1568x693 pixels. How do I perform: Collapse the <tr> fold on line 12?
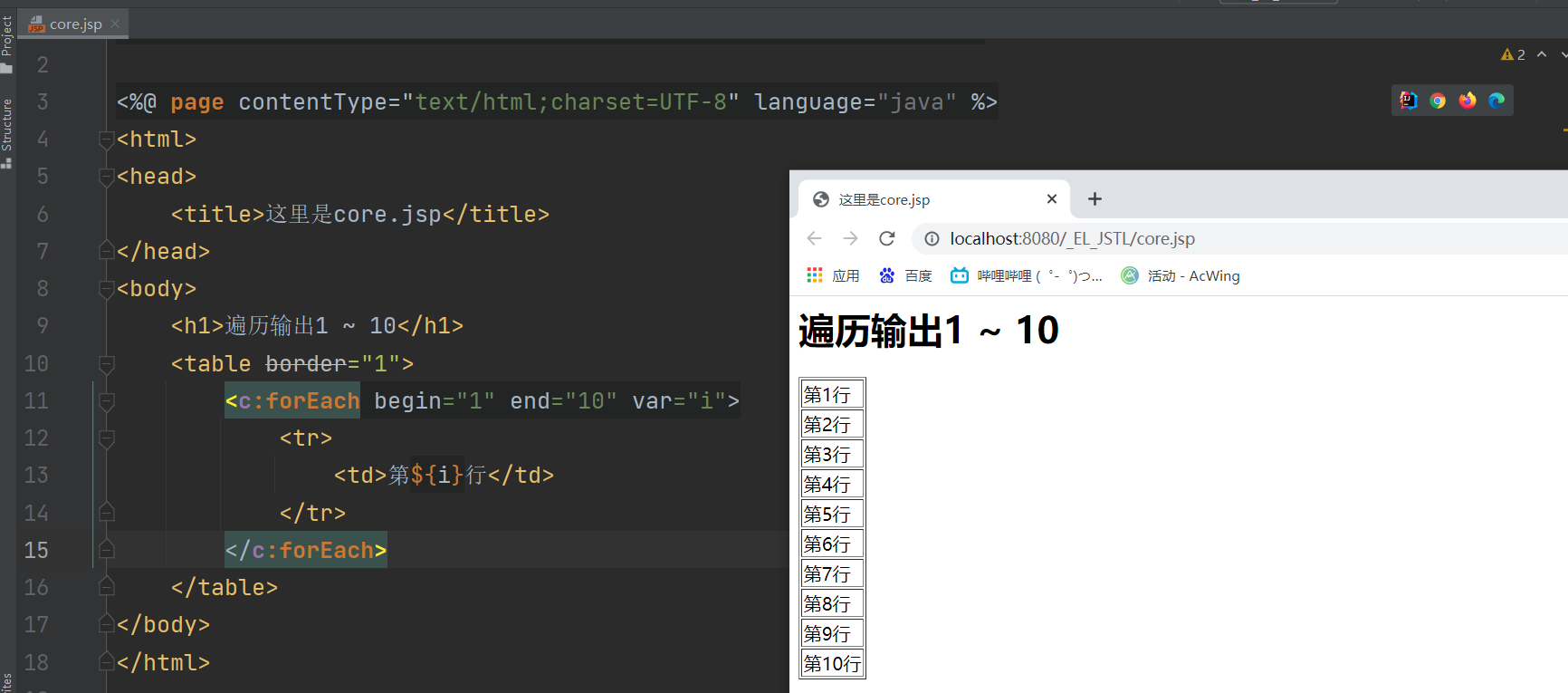[x=106, y=438]
